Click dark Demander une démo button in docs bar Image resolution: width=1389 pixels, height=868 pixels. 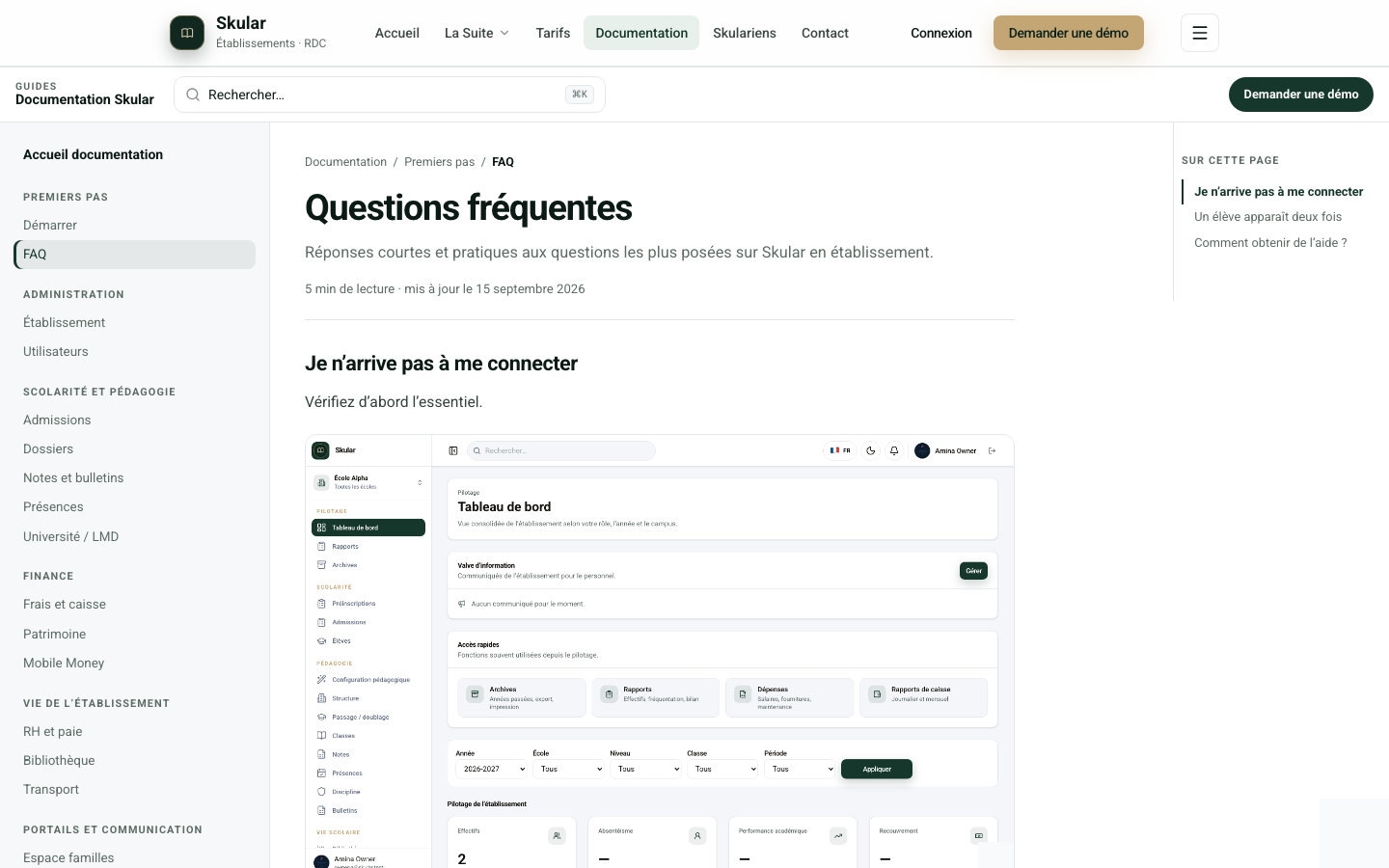(1301, 95)
